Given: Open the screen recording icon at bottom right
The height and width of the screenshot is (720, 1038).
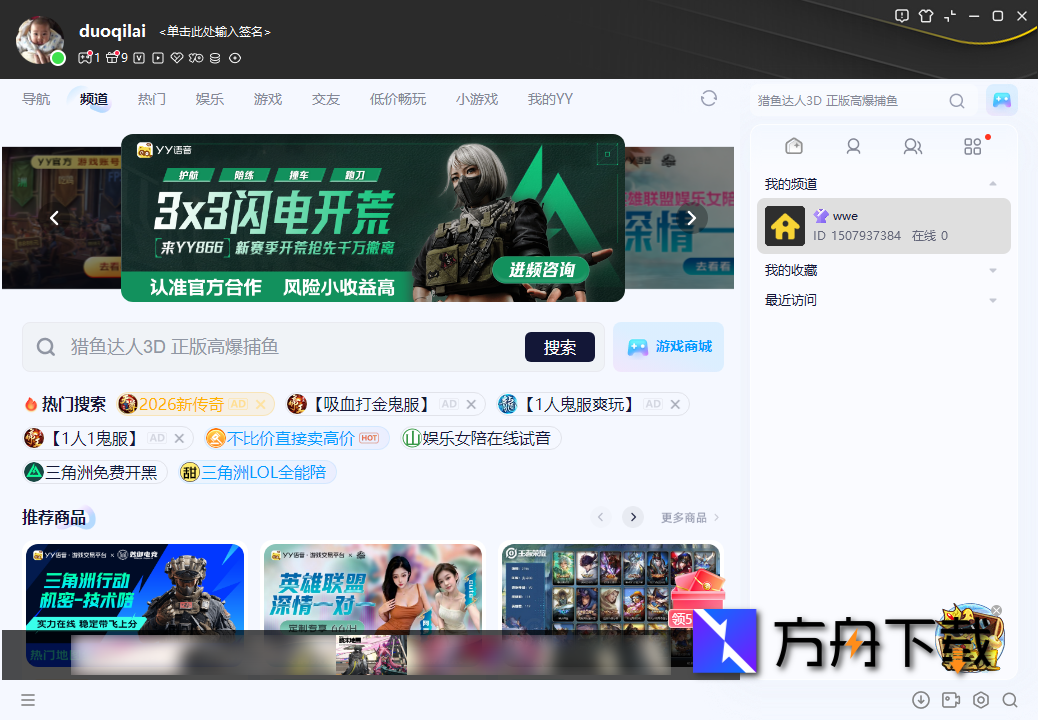Looking at the screenshot, I should pyautogui.click(x=950, y=700).
